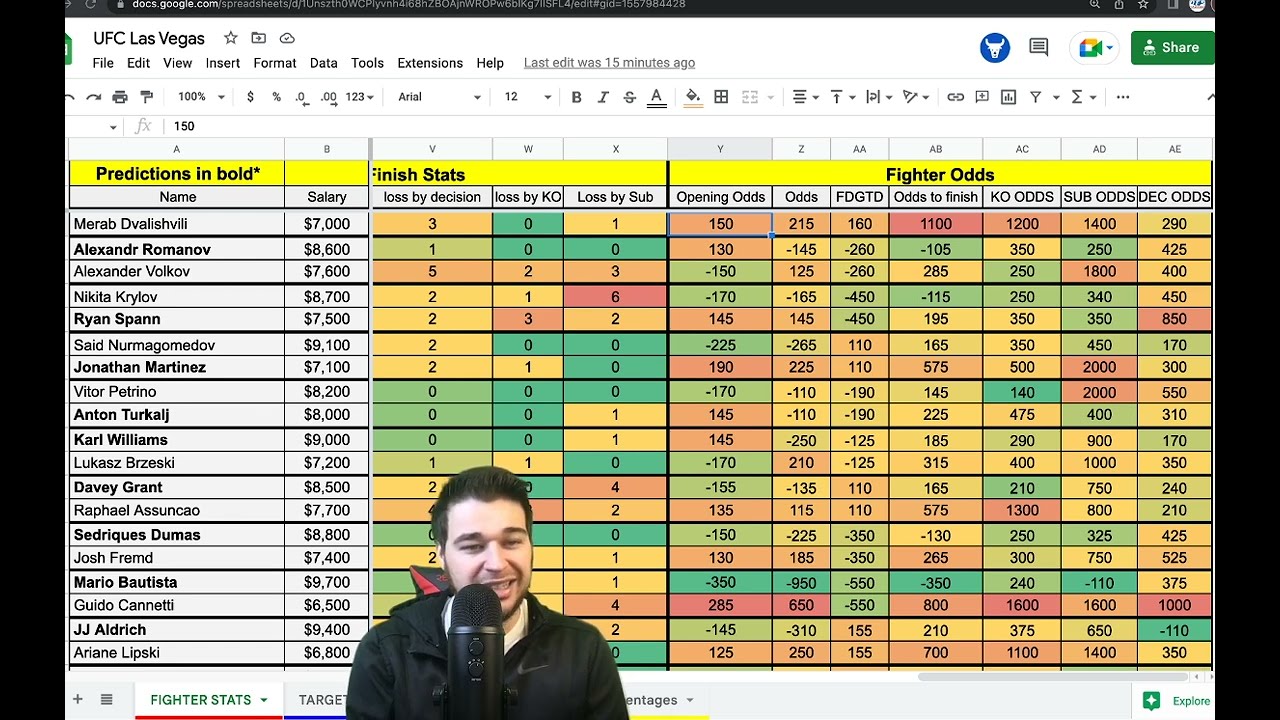1280x720 pixels.
Task: Open the Last edit was 15 minutes ago link
Action: pyautogui.click(x=609, y=63)
